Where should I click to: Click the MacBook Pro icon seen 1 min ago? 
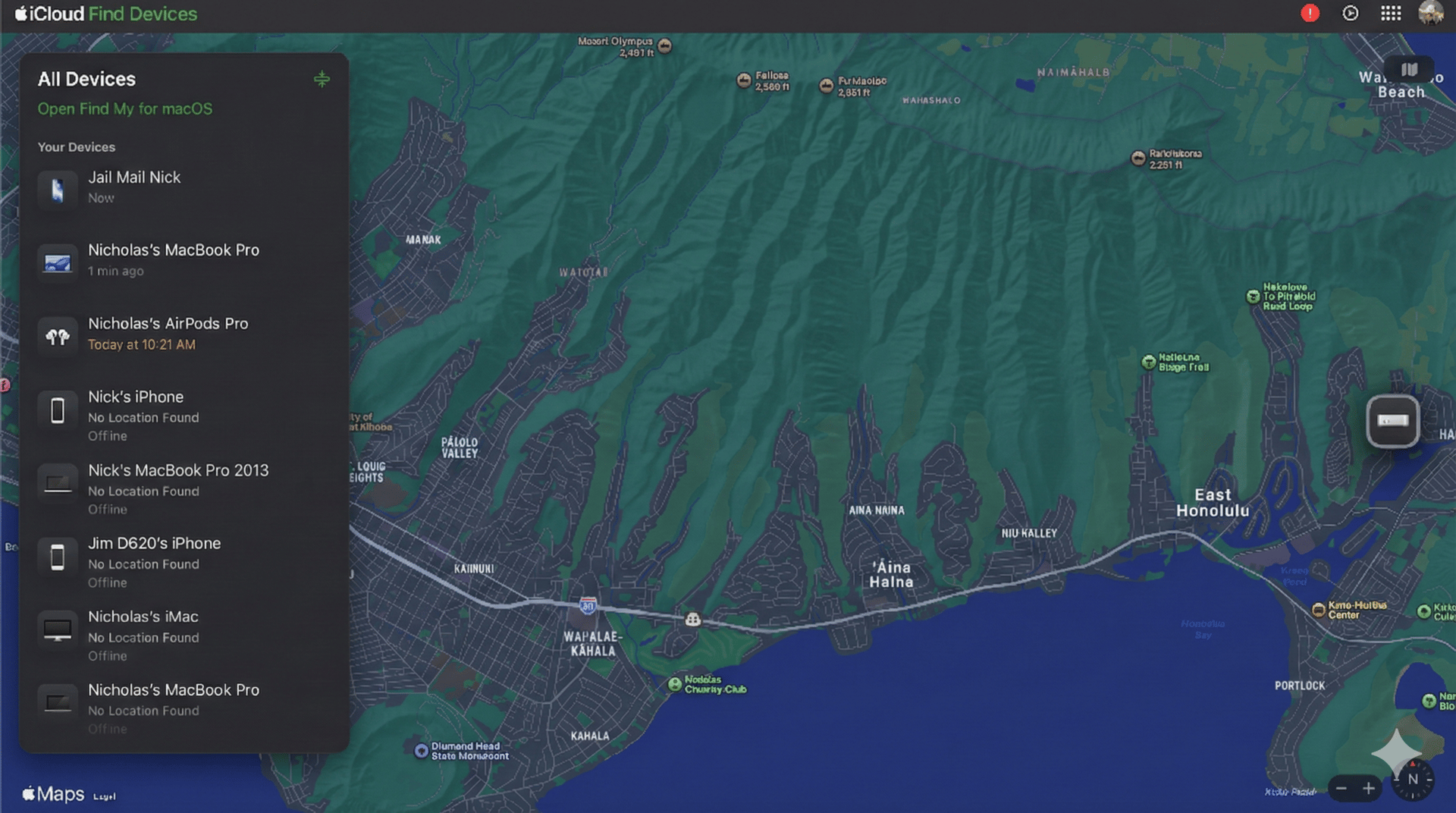coord(58,262)
